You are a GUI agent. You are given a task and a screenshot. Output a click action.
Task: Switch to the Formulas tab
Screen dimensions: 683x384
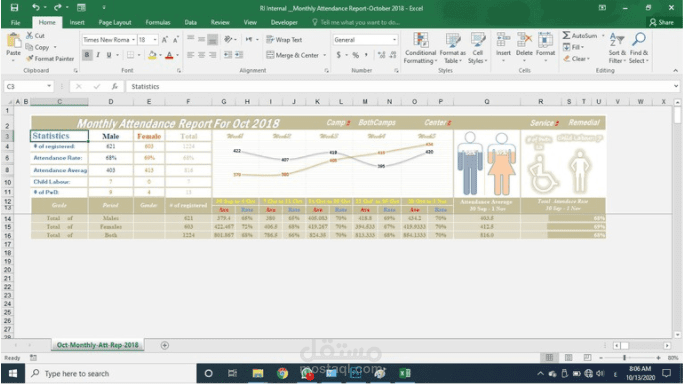coord(158,23)
